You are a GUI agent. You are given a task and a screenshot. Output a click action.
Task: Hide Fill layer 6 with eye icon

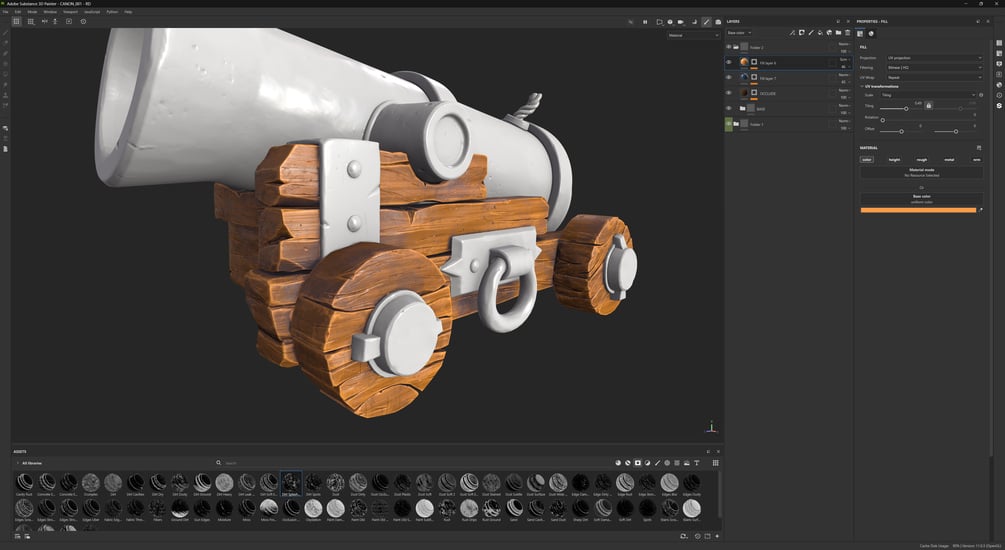coord(729,62)
